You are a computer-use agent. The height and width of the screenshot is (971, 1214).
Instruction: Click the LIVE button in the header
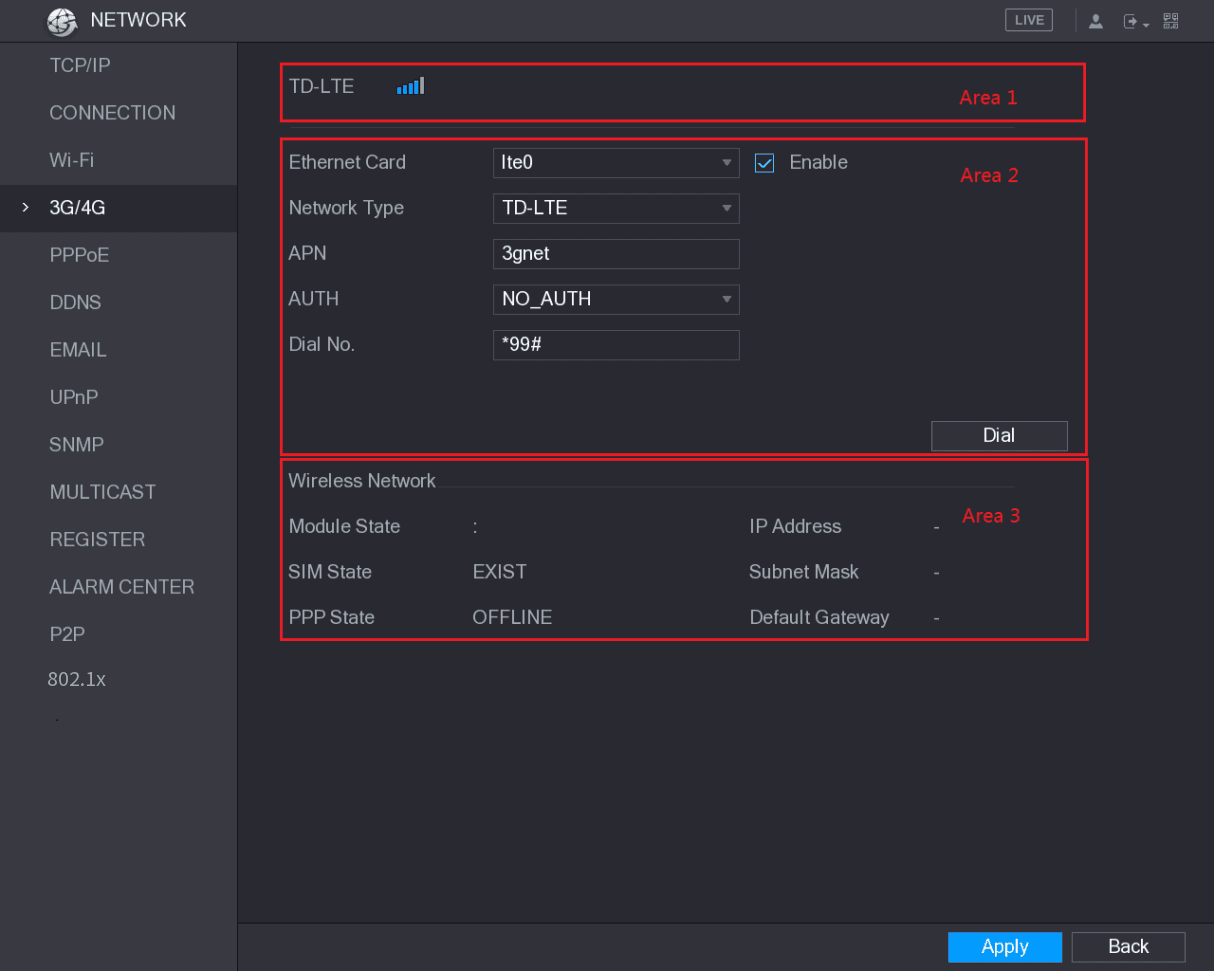tap(1029, 20)
